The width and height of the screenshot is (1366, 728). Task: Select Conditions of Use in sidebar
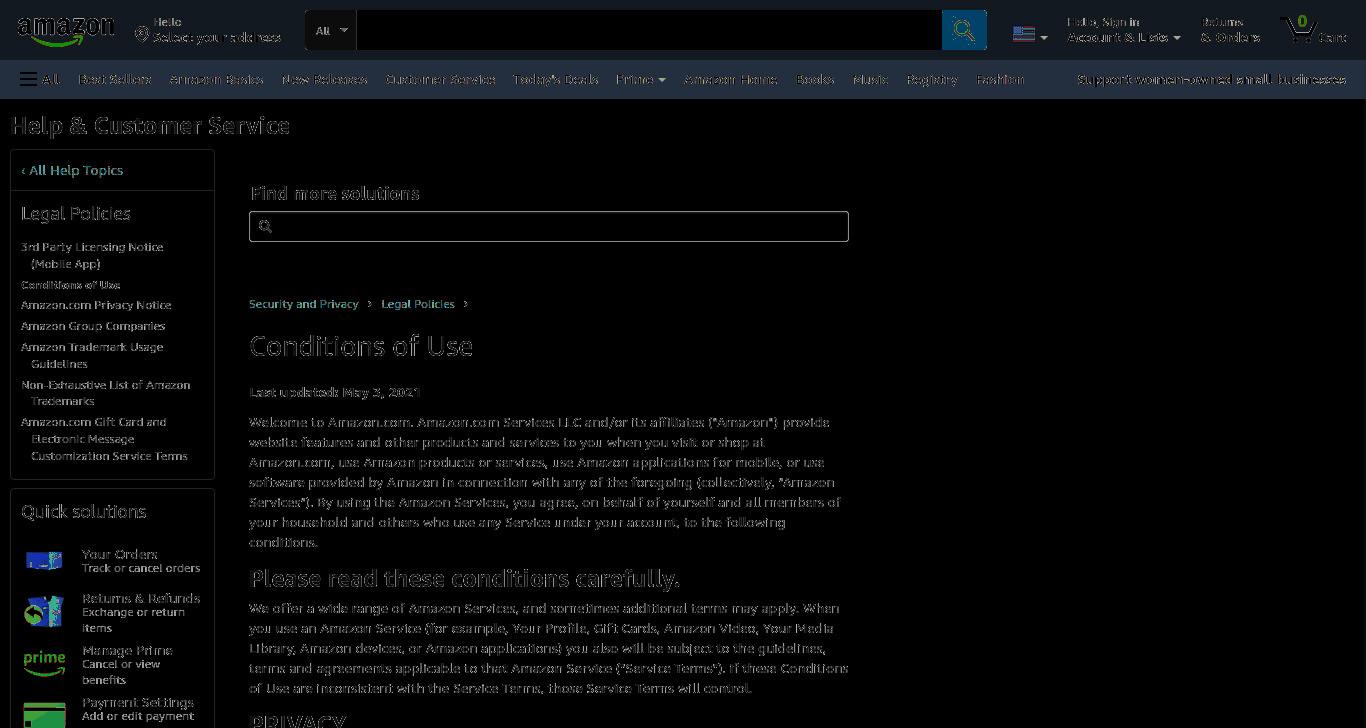(70, 285)
